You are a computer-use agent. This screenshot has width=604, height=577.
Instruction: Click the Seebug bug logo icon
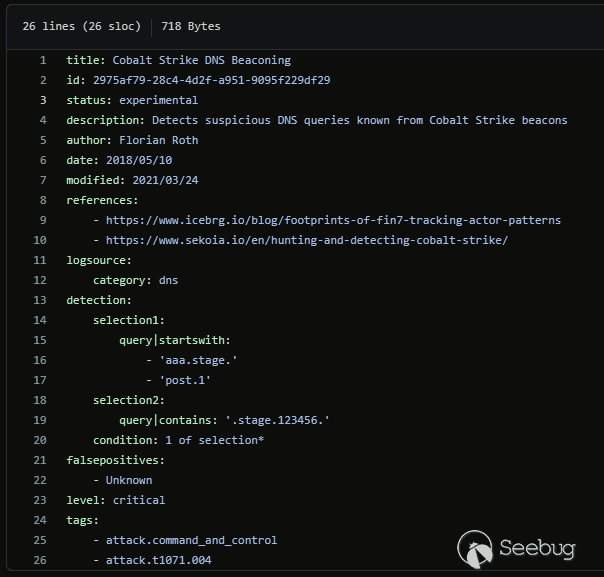475,548
